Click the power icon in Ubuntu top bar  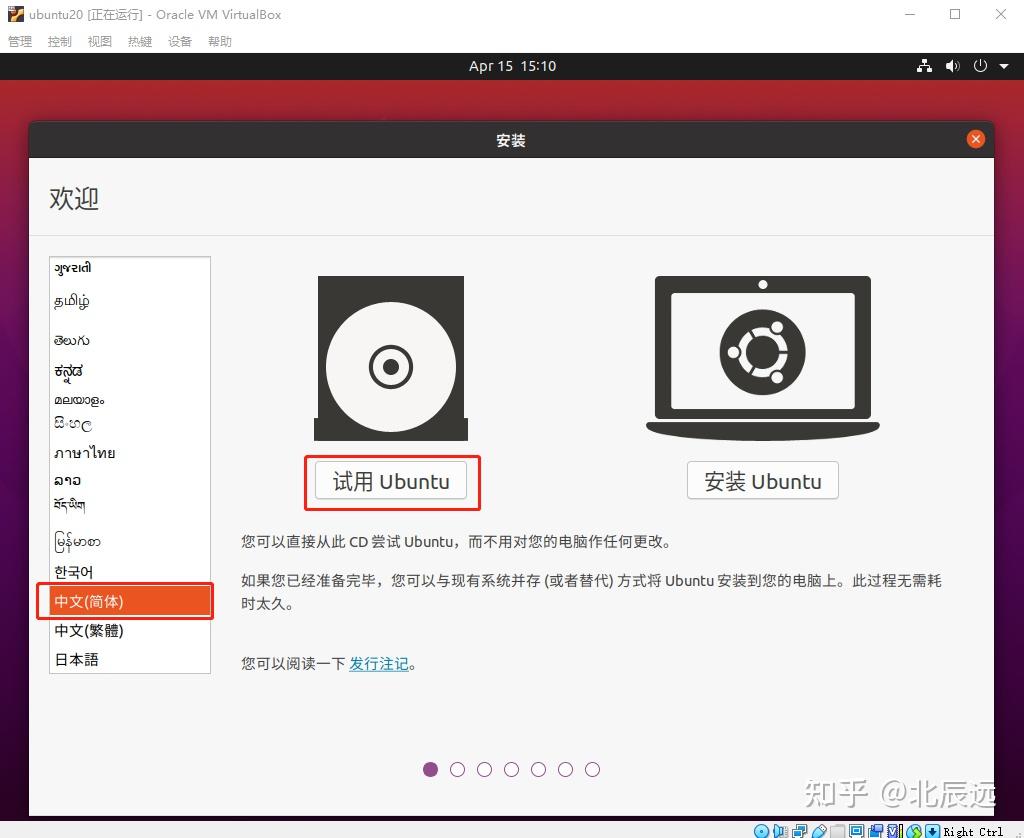(980, 66)
